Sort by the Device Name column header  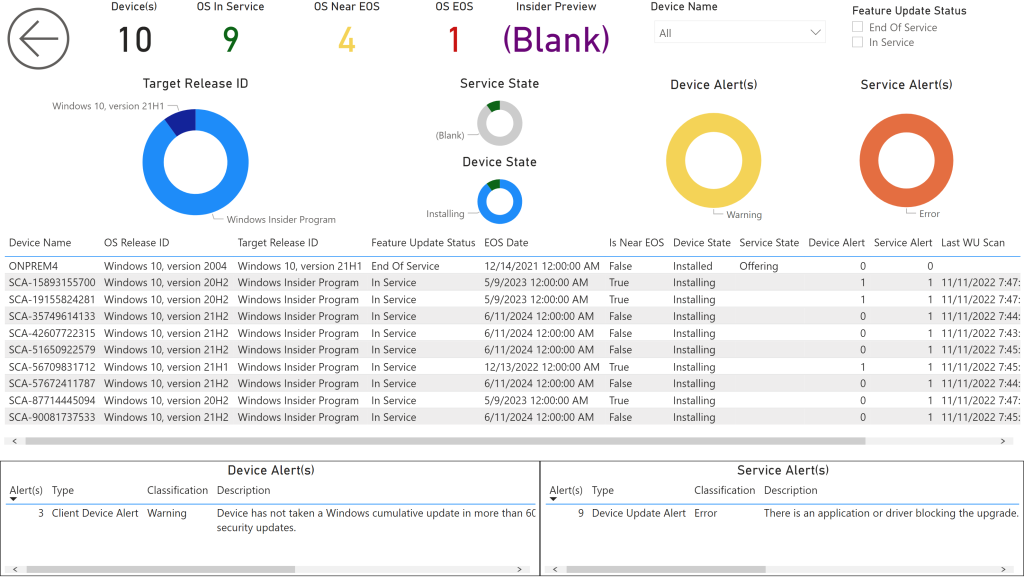[40, 243]
